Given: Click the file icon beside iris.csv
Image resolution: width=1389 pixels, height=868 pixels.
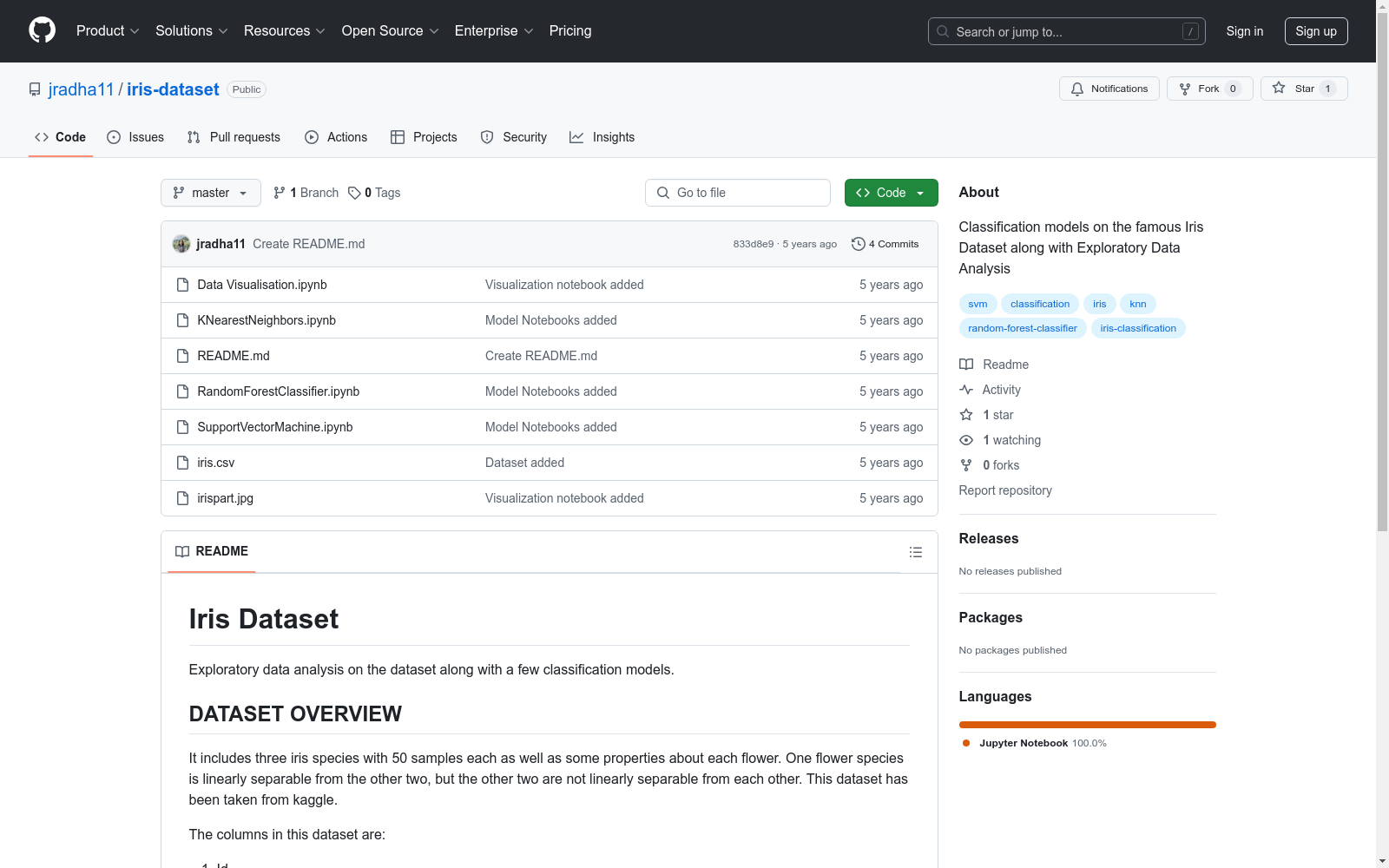Looking at the screenshot, I should click(x=182, y=463).
